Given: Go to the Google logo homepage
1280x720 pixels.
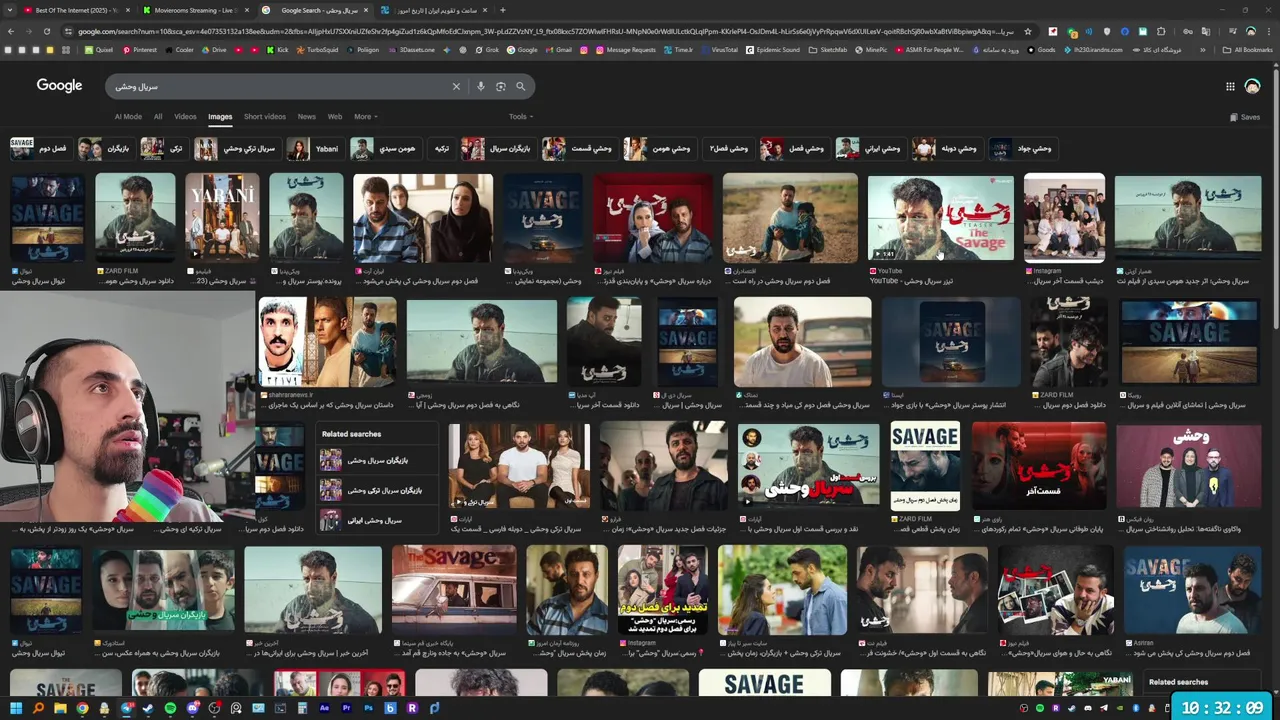Looking at the screenshot, I should [x=59, y=86].
